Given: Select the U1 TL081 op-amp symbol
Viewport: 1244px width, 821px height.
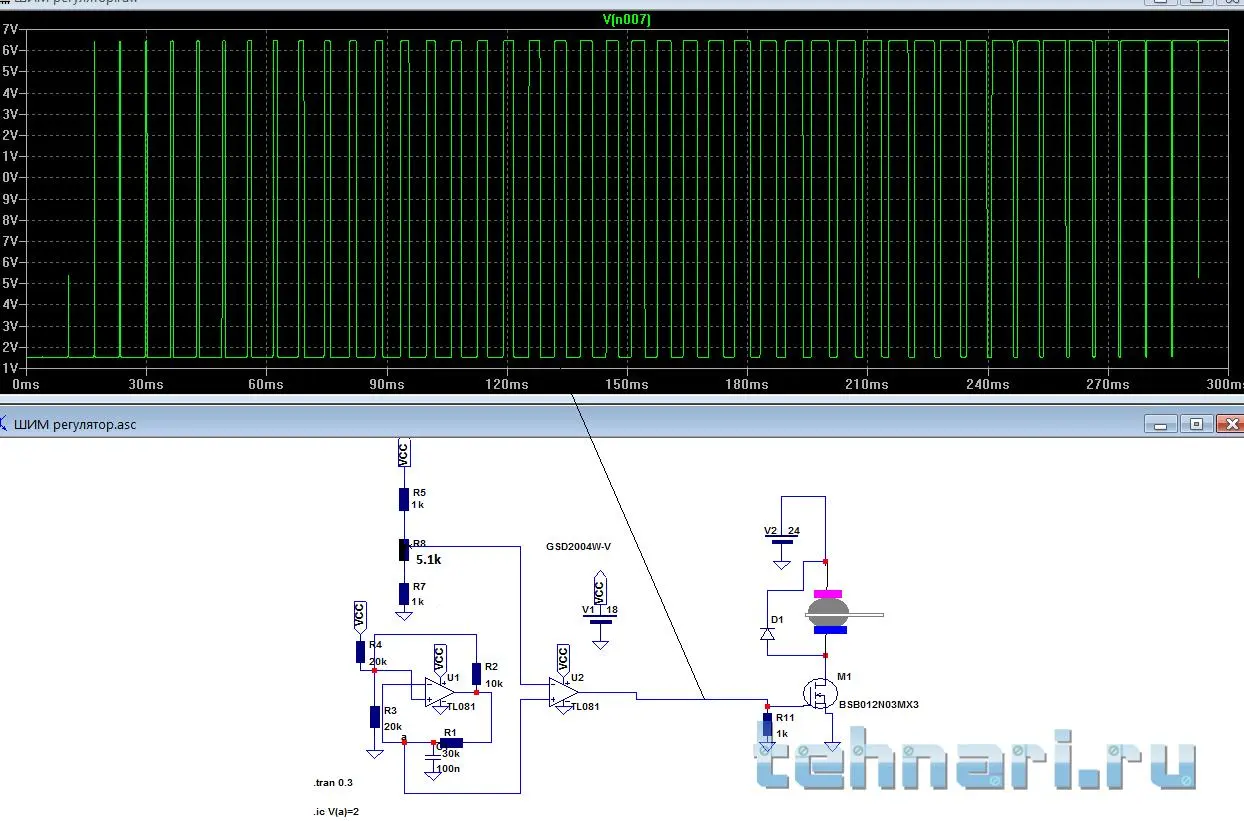Looking at the screenshot, I should tap(438, 692).
